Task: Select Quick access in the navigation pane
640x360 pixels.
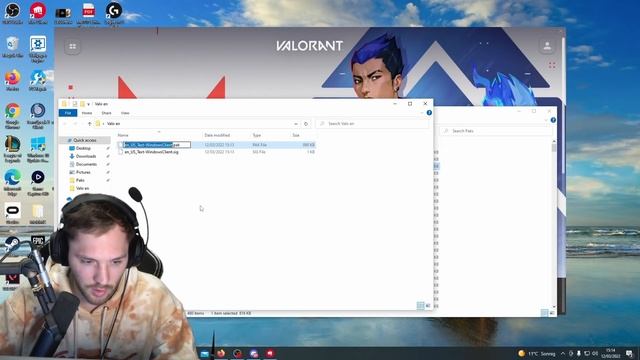Action: [84, 140]
